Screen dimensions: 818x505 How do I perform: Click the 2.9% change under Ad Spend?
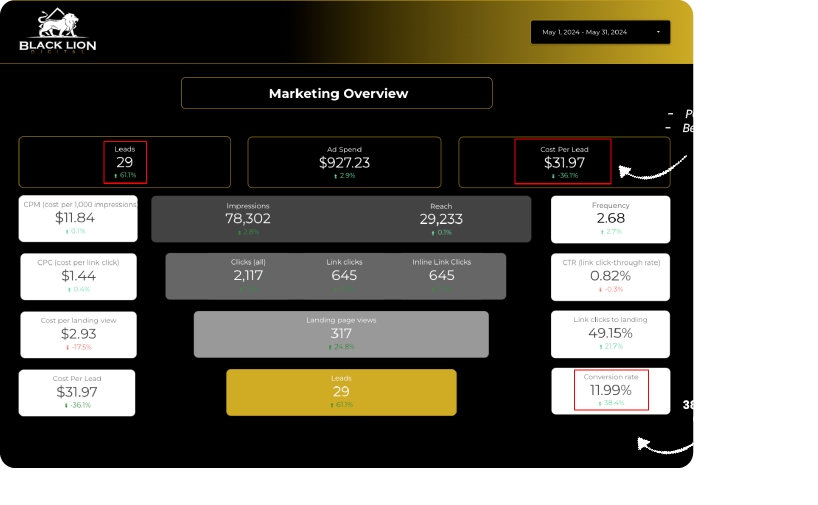click(344, 176)
